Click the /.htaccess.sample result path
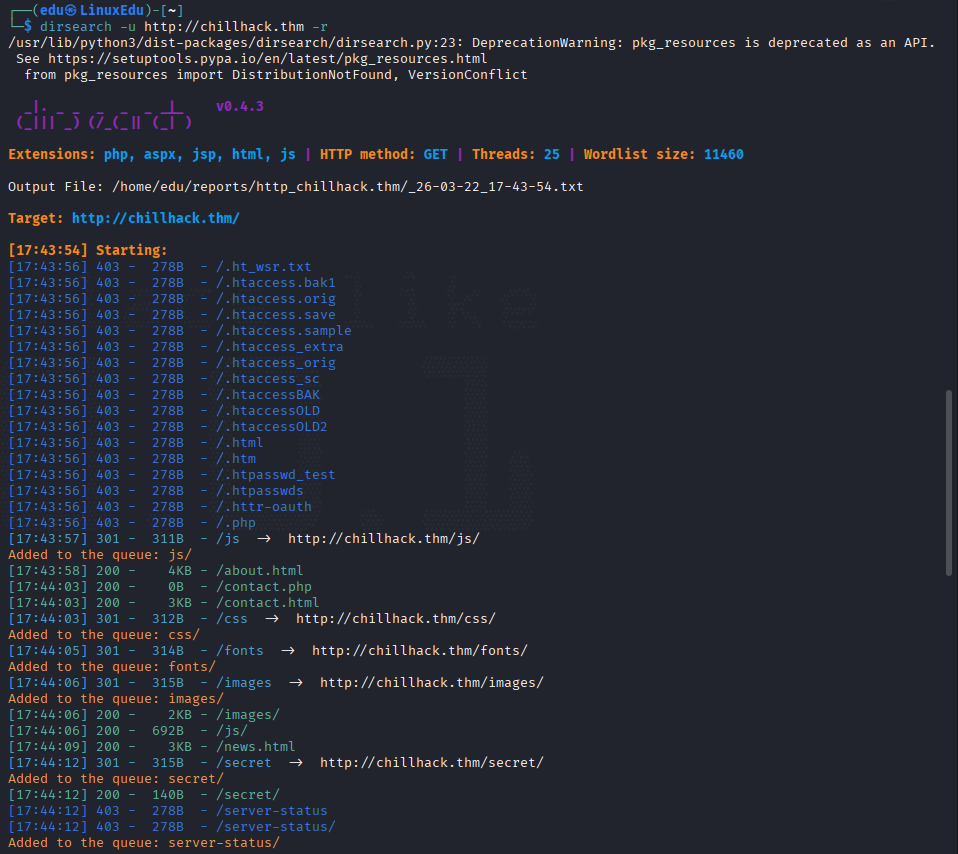Image resolution: width=958 pixels, height=854 pixels. tap(284, 330)
